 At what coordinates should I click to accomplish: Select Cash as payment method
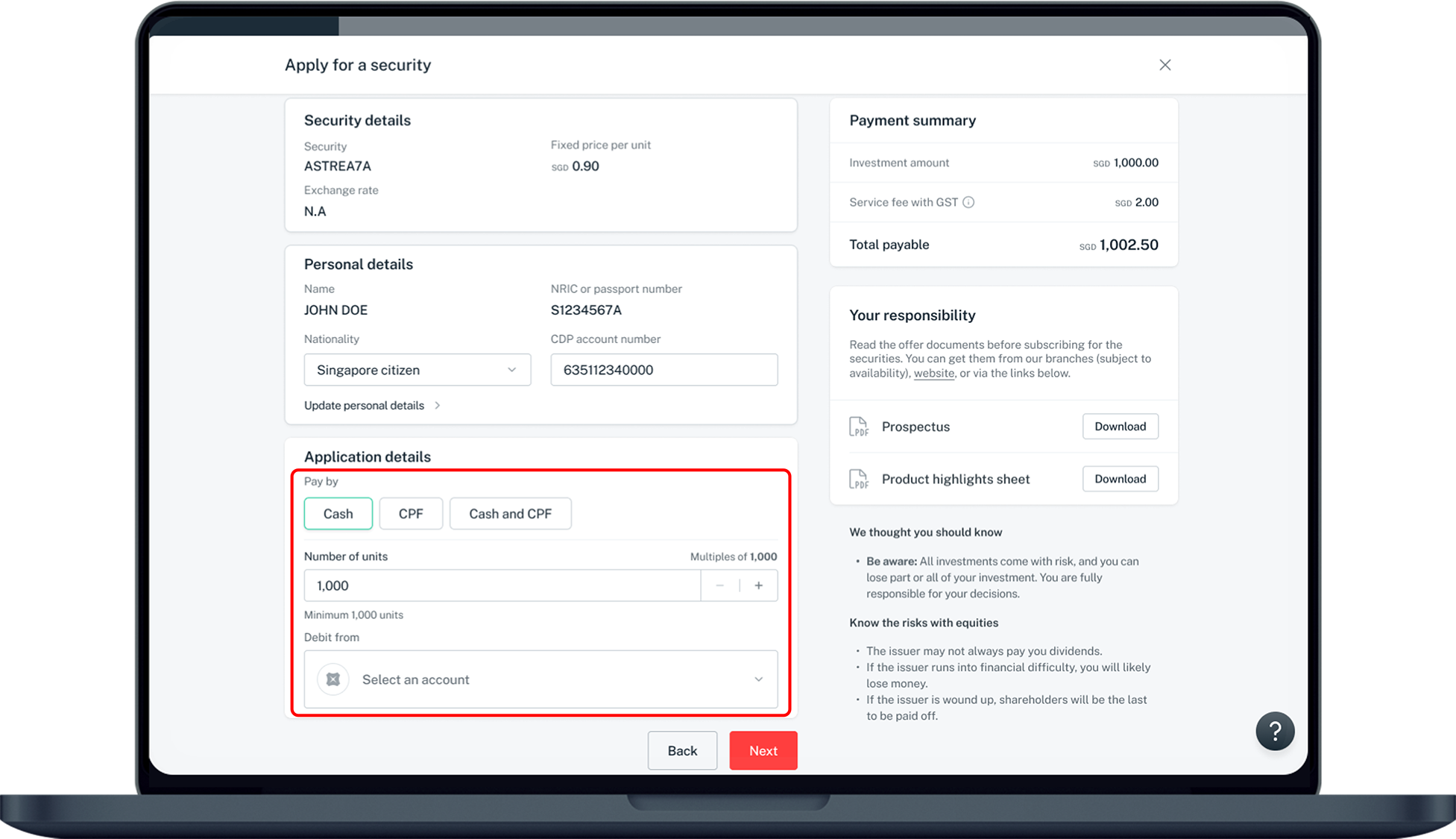click(x=338, y=514)
